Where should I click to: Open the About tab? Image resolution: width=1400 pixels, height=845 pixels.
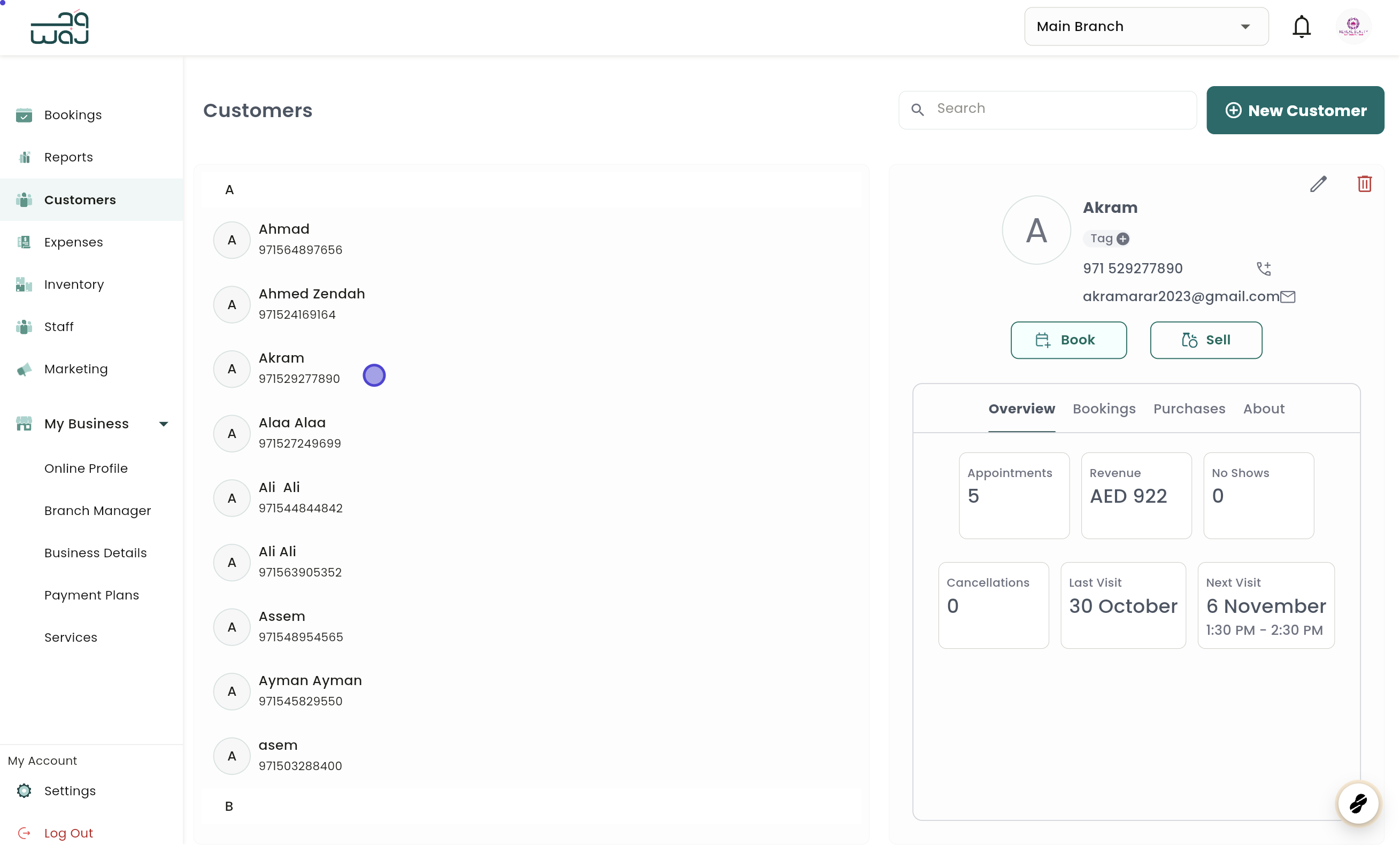[x=1263, y=409]
